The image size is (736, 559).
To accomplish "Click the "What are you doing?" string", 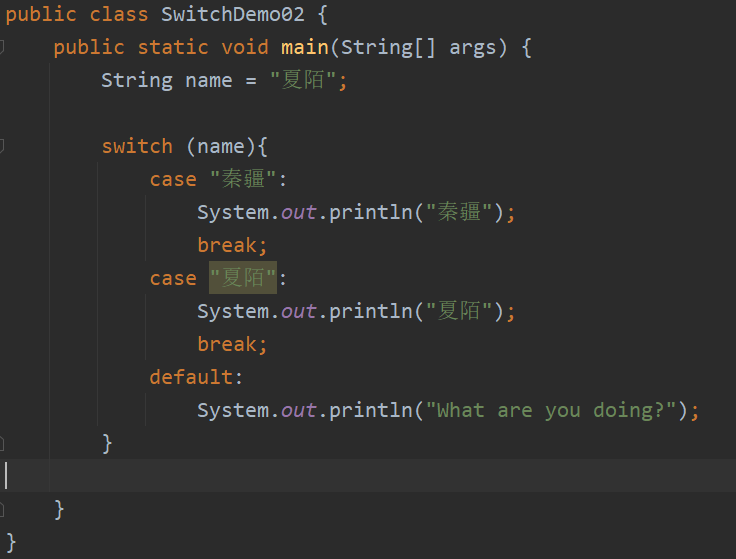I will (x=551, y=410).
